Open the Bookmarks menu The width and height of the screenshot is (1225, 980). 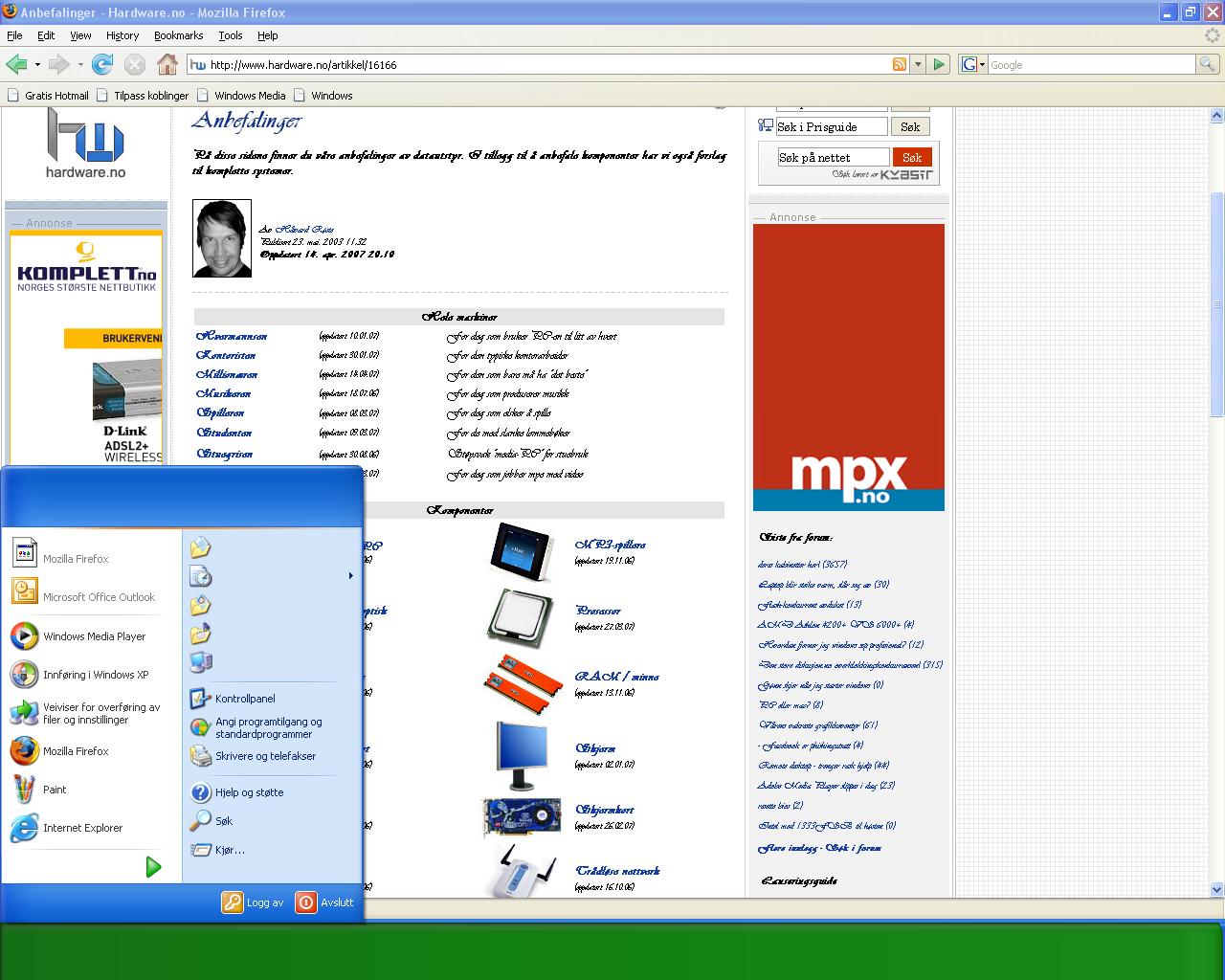pos(178,35)
